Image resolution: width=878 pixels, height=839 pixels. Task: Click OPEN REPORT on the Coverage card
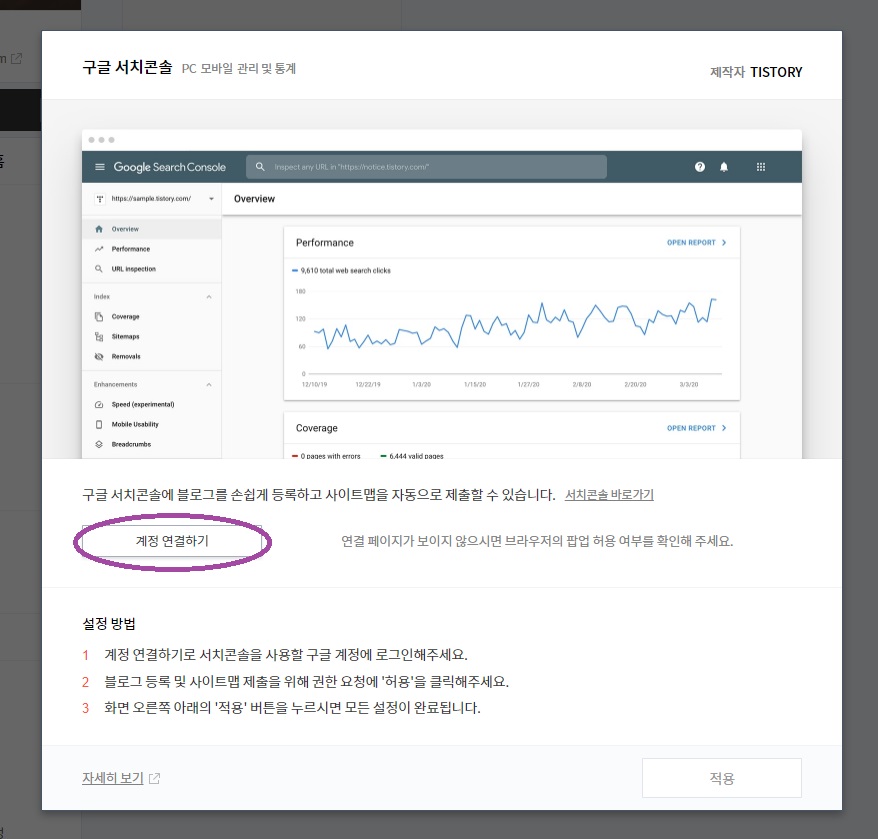pyautogui.click(x=697, y=428)
